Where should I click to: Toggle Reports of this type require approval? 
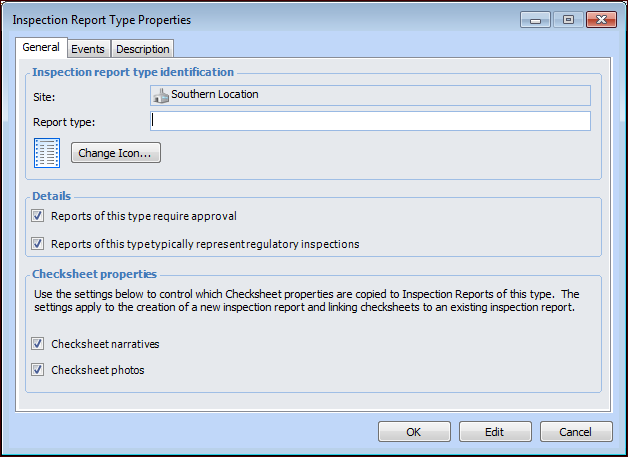[x=38, y=215]
